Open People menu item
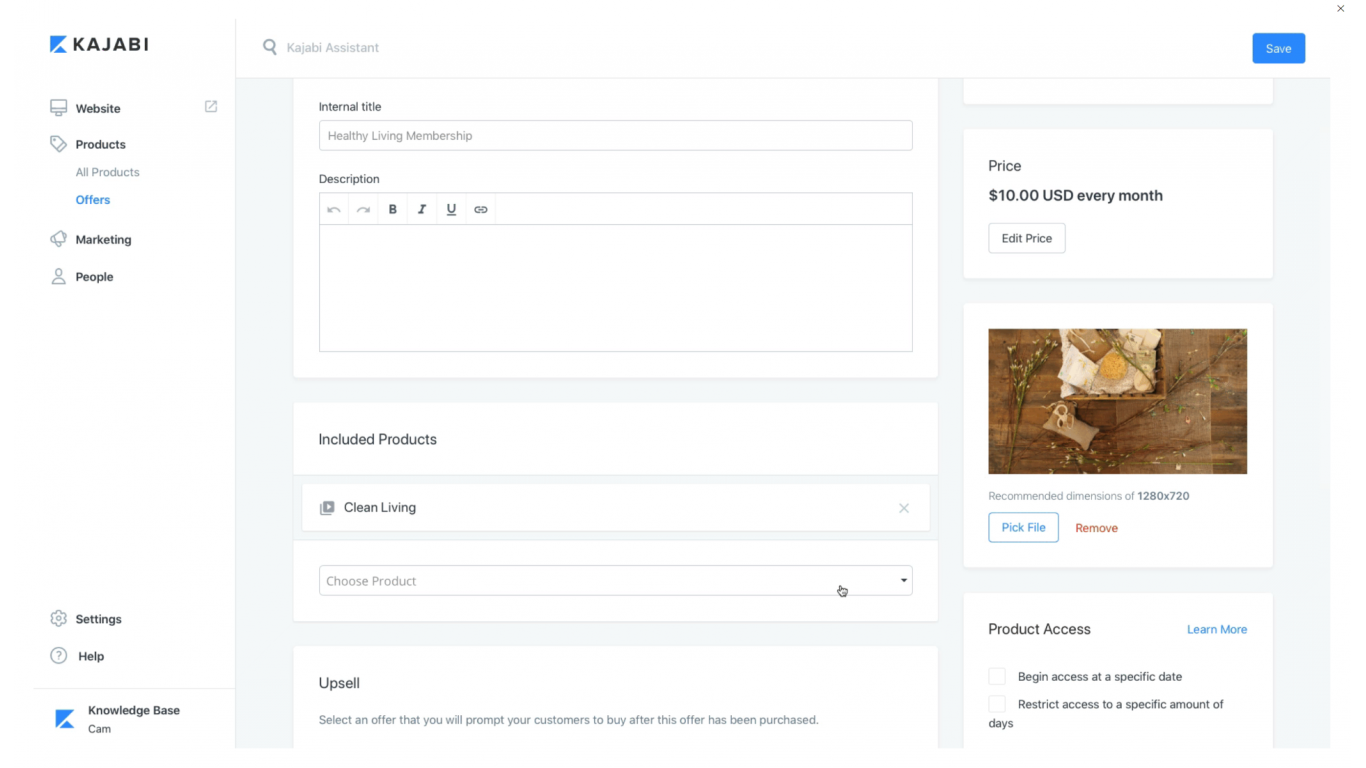 tap(94, 277)
